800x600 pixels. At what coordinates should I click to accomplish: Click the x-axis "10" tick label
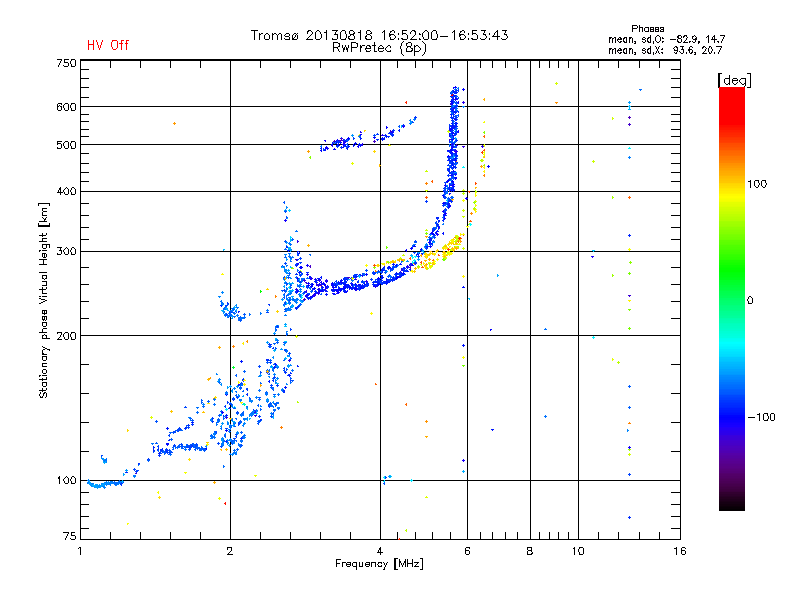[x=578, y=551]
